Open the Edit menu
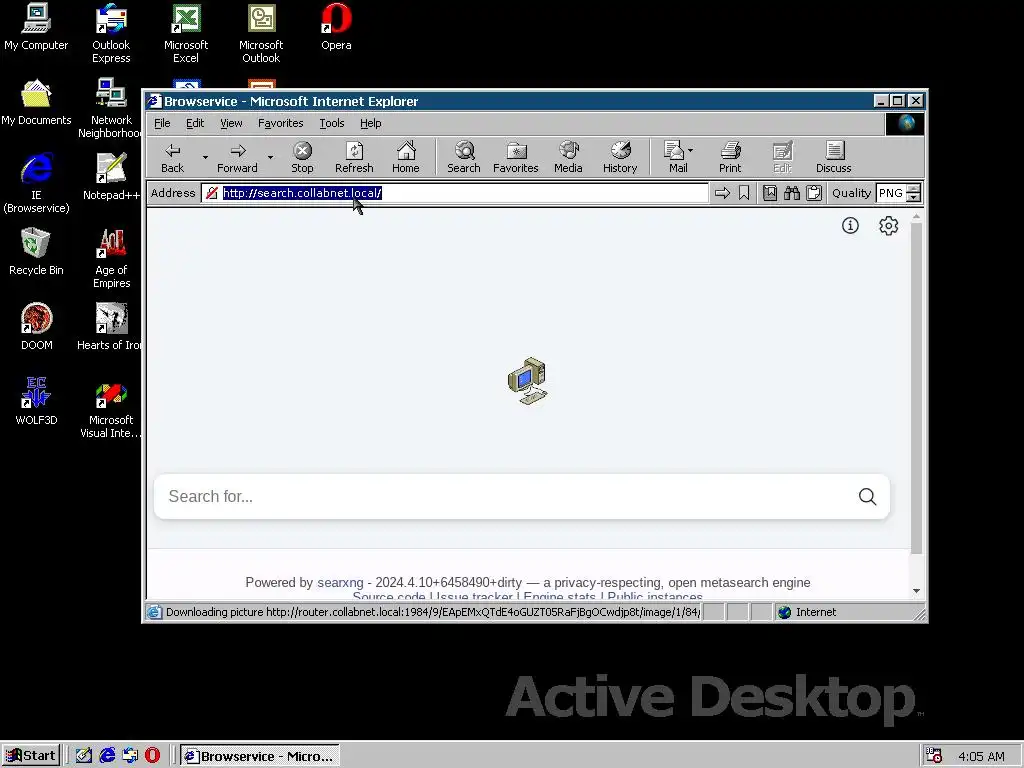The height and width of the screenshot is (768, 1024). pos(195,123)
